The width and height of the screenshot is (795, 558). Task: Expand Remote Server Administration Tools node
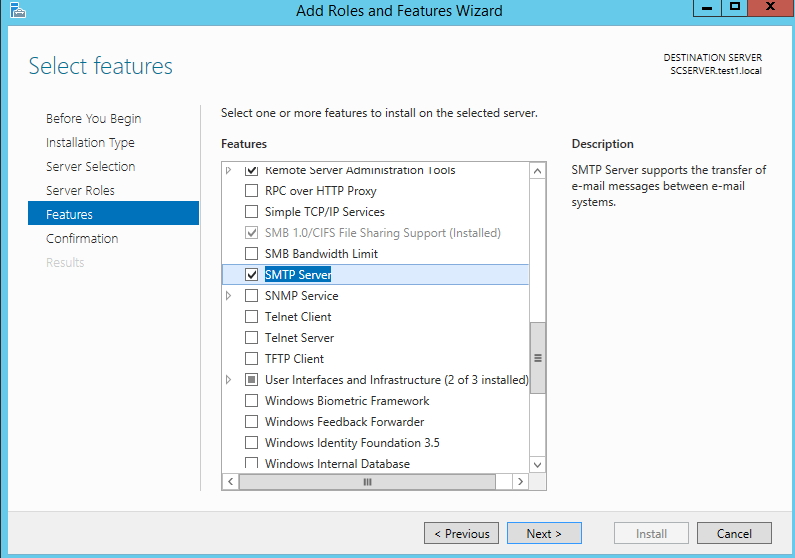click(x=229, y=170)
